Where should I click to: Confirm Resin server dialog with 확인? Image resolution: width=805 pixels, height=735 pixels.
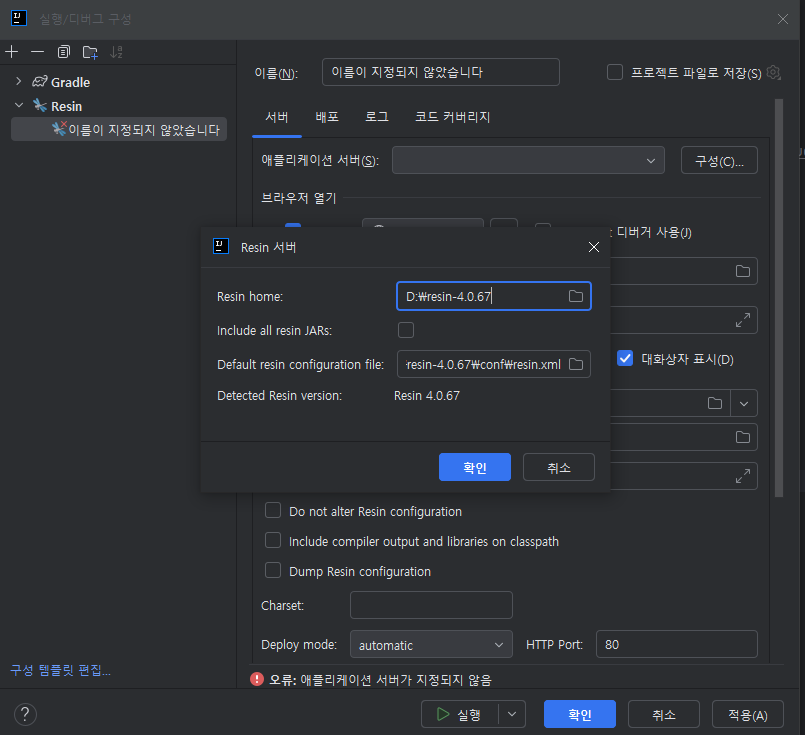click(474, 467)
